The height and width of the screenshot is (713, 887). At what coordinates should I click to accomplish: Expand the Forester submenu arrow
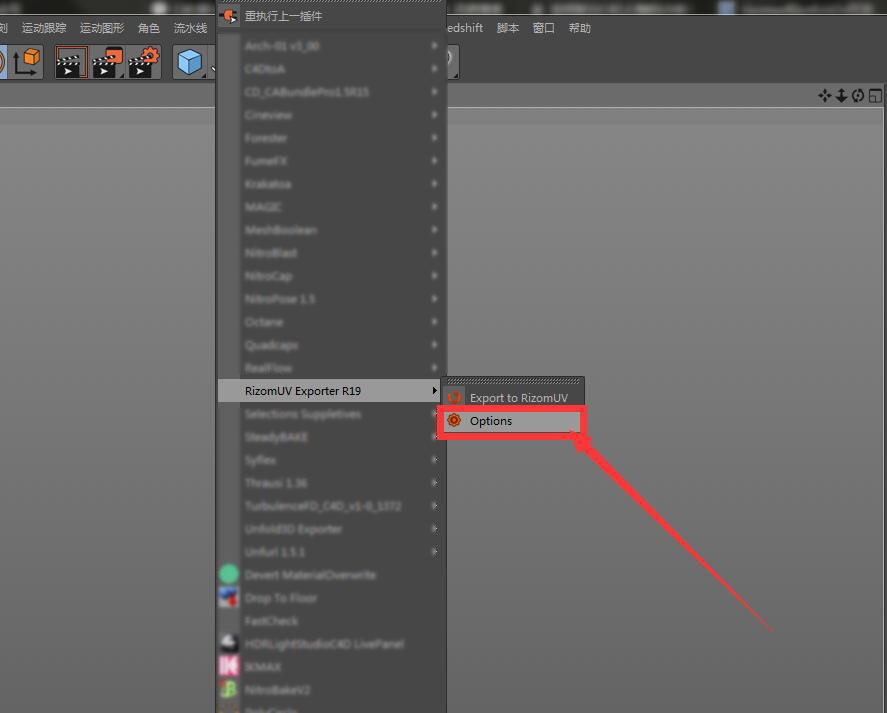(x=434, y=138)
